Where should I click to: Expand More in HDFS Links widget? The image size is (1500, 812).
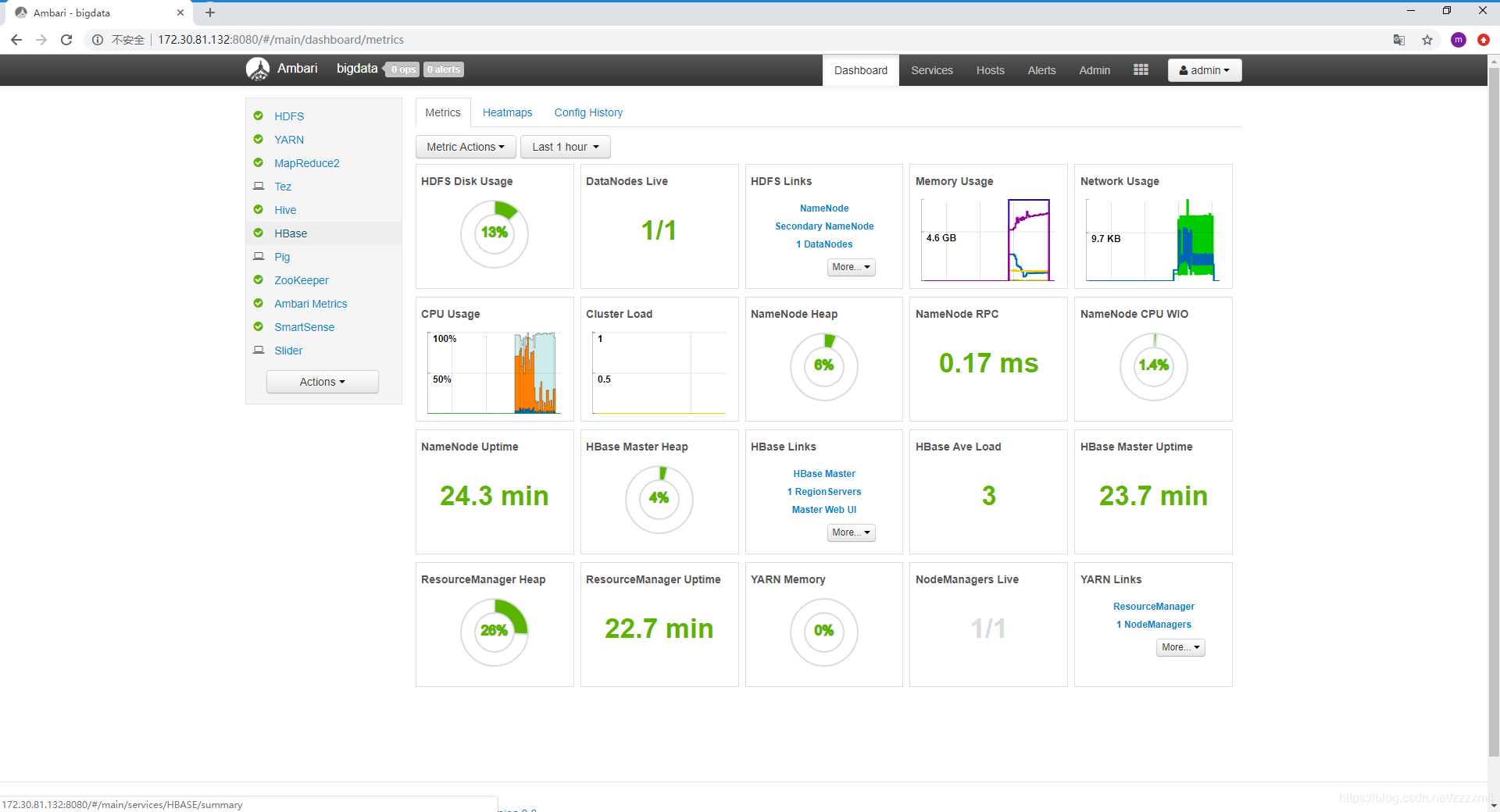851,267
